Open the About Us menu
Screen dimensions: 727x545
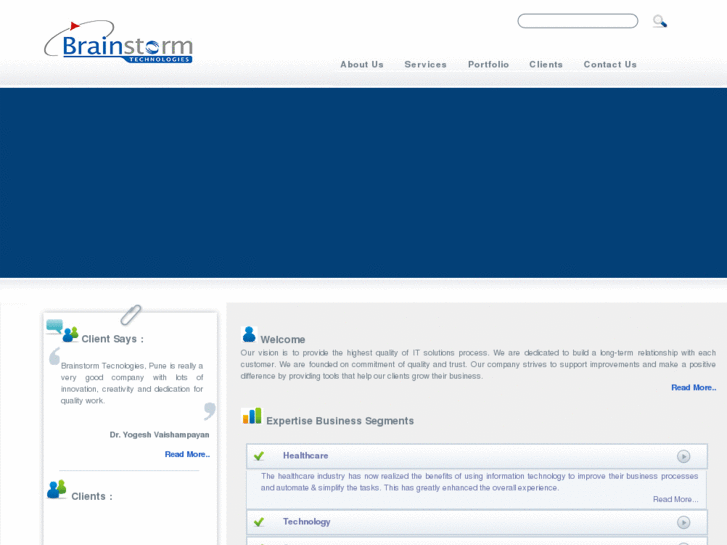pos(362,64)
